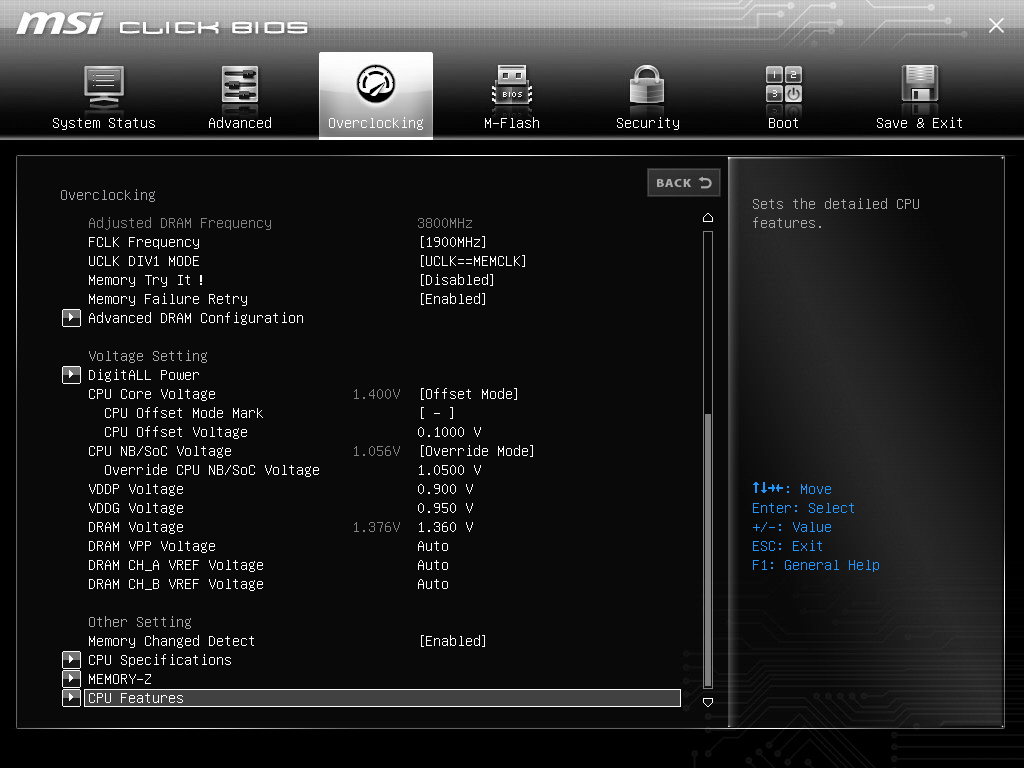The height and width of the screenshot is (768, 1024).
Task: Toggle Memory Changed Detect [Enabled] option
Action: pyautogui.click(x=452, y=641)
